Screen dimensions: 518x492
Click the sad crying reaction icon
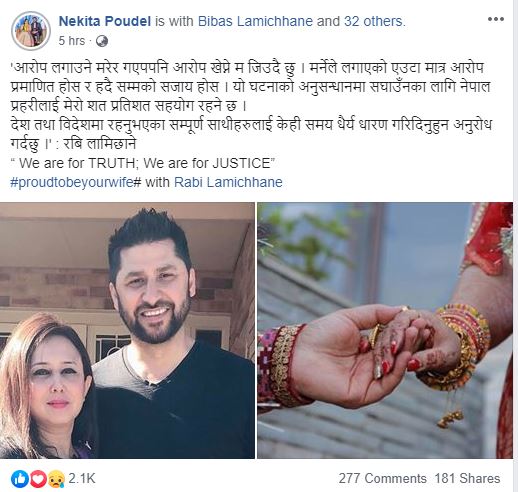coord(56,478)
